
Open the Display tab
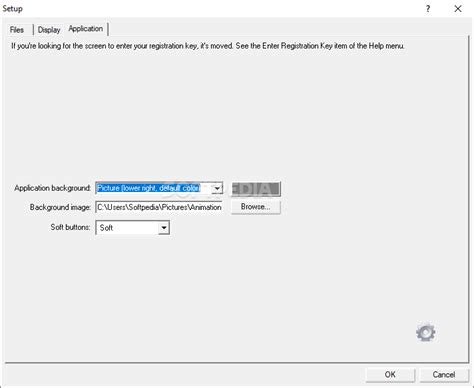(49, 30)
